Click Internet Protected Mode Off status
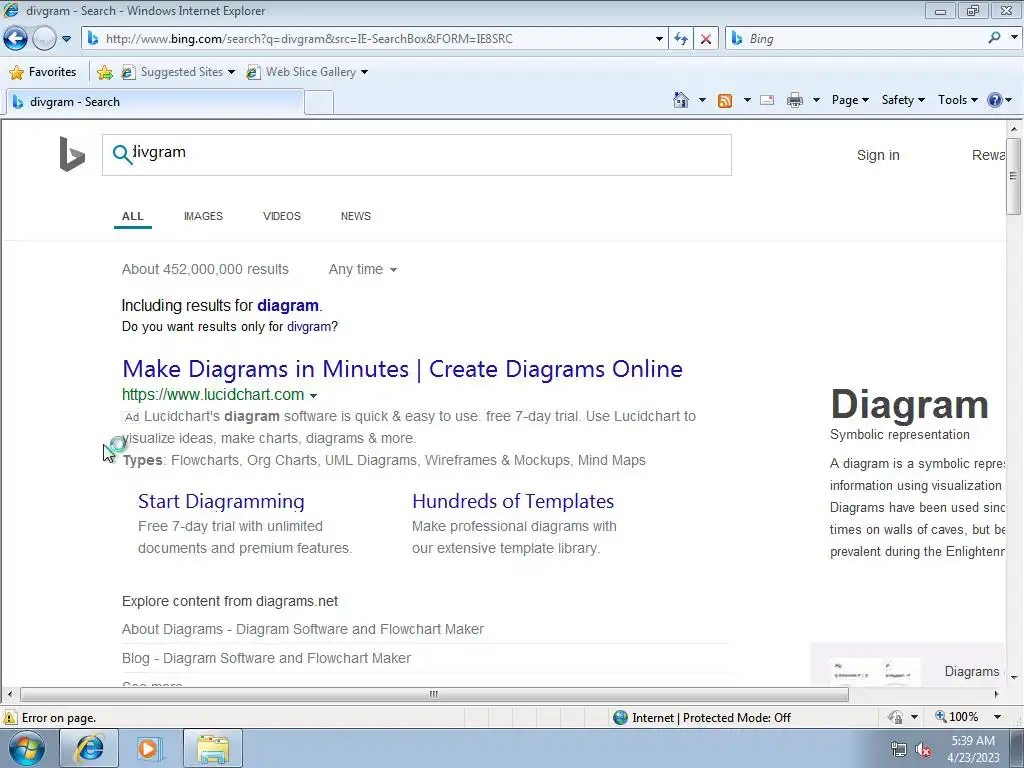Image resolution: width=1024 pixels, height=768 pixels. [x=702, y=718]
